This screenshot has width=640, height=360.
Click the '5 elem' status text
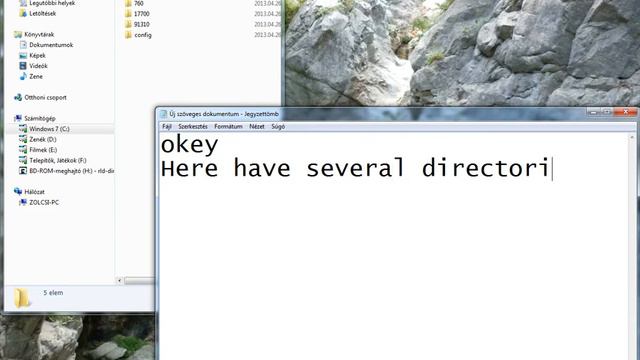point(53,293)
